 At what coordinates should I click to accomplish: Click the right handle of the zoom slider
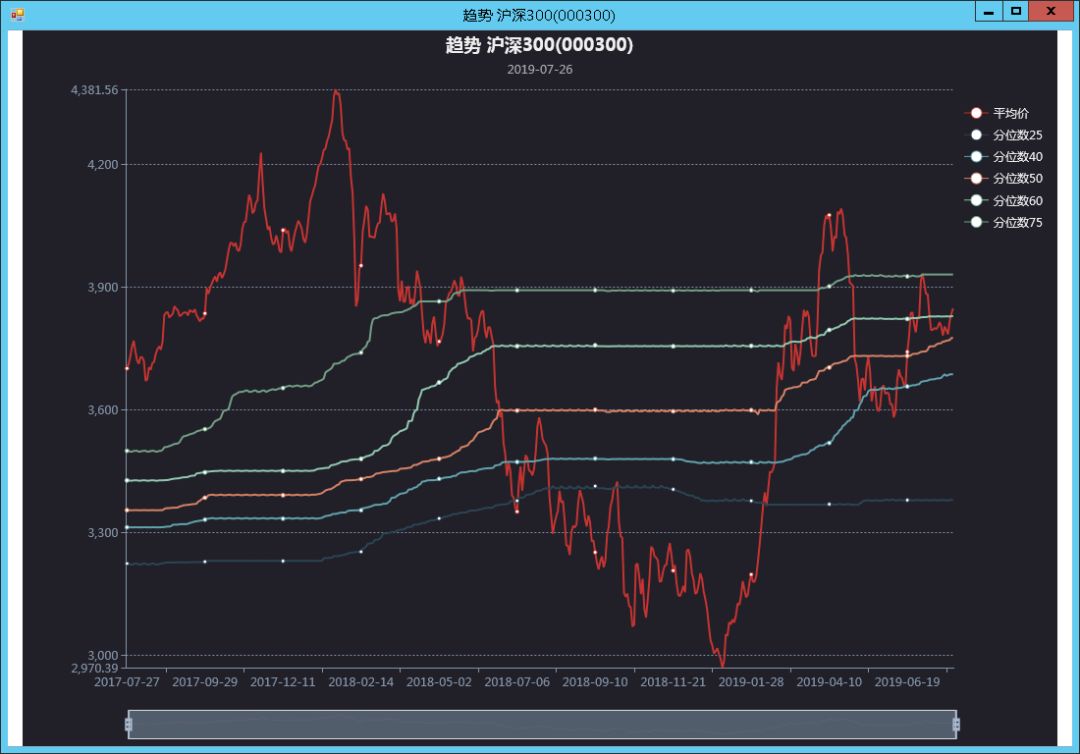956,724
